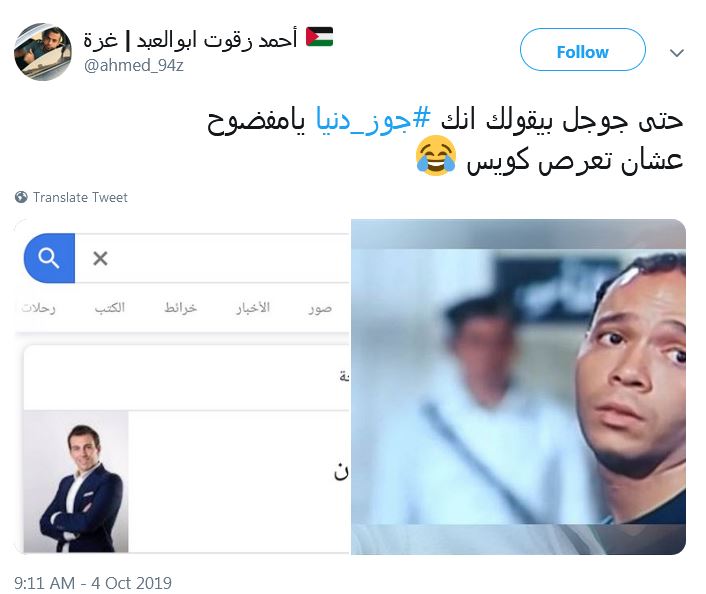Select the رحلات flights tab
Screen dimensions: 706x594
coord(38,308)
